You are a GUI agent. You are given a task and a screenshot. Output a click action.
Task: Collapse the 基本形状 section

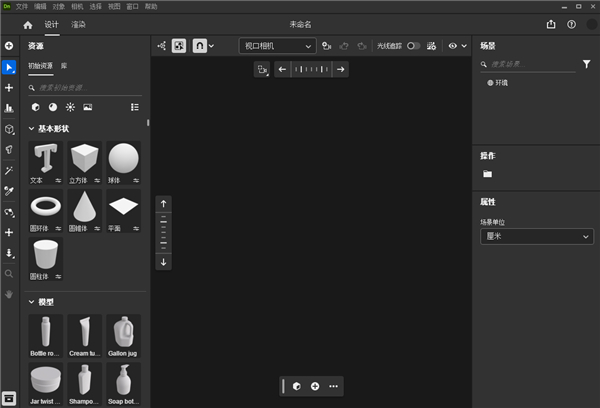(x=30, y=129)
